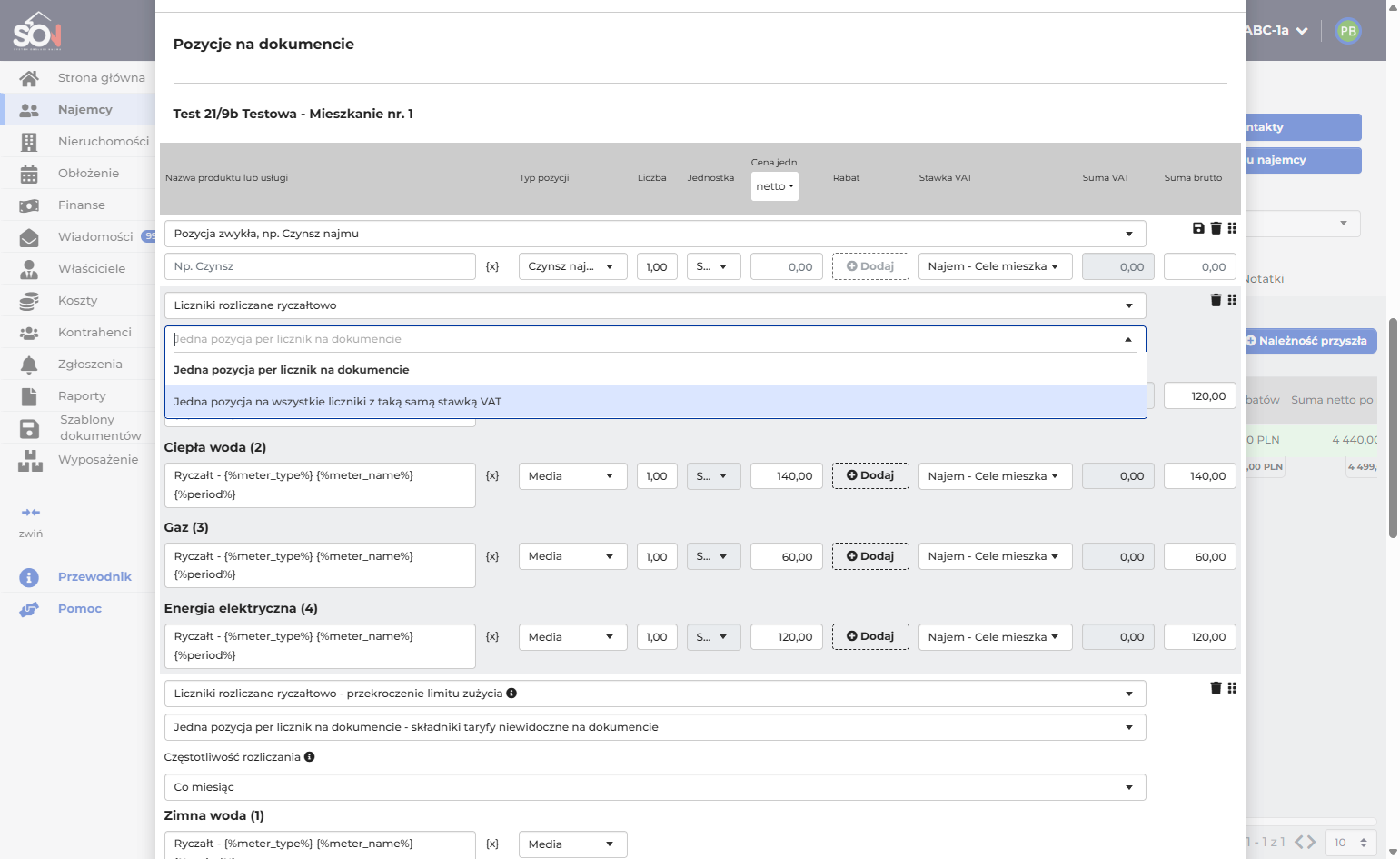
Task: Click the unit price field showing 140,00
Action: [787, 476]
